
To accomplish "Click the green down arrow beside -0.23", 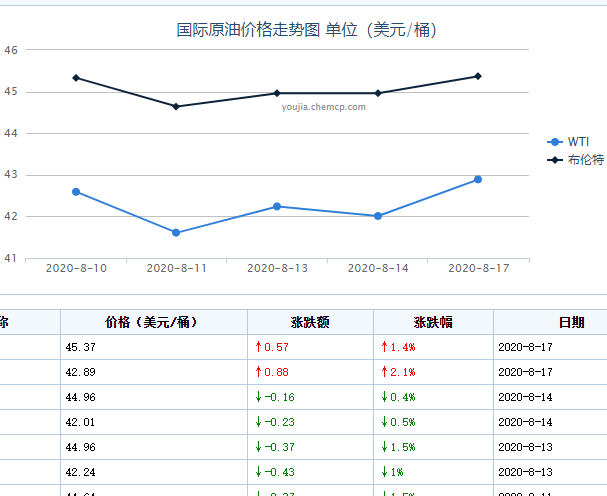I will (x=258, y=422).
